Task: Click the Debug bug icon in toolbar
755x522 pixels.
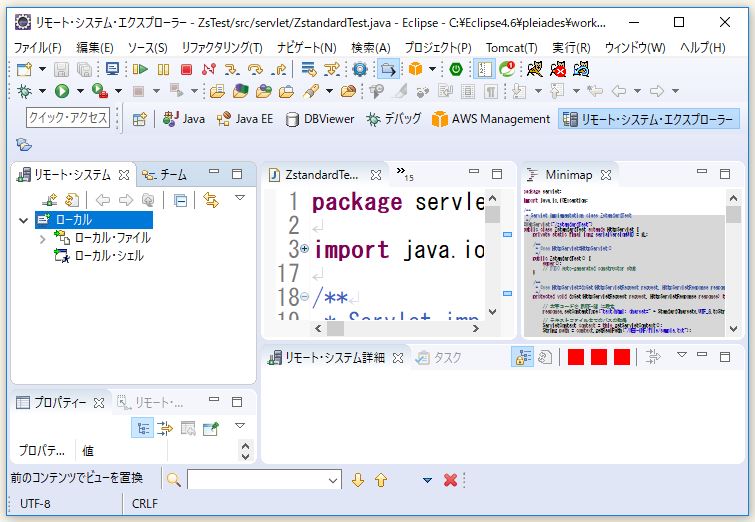Action: [x=24, y=91]
